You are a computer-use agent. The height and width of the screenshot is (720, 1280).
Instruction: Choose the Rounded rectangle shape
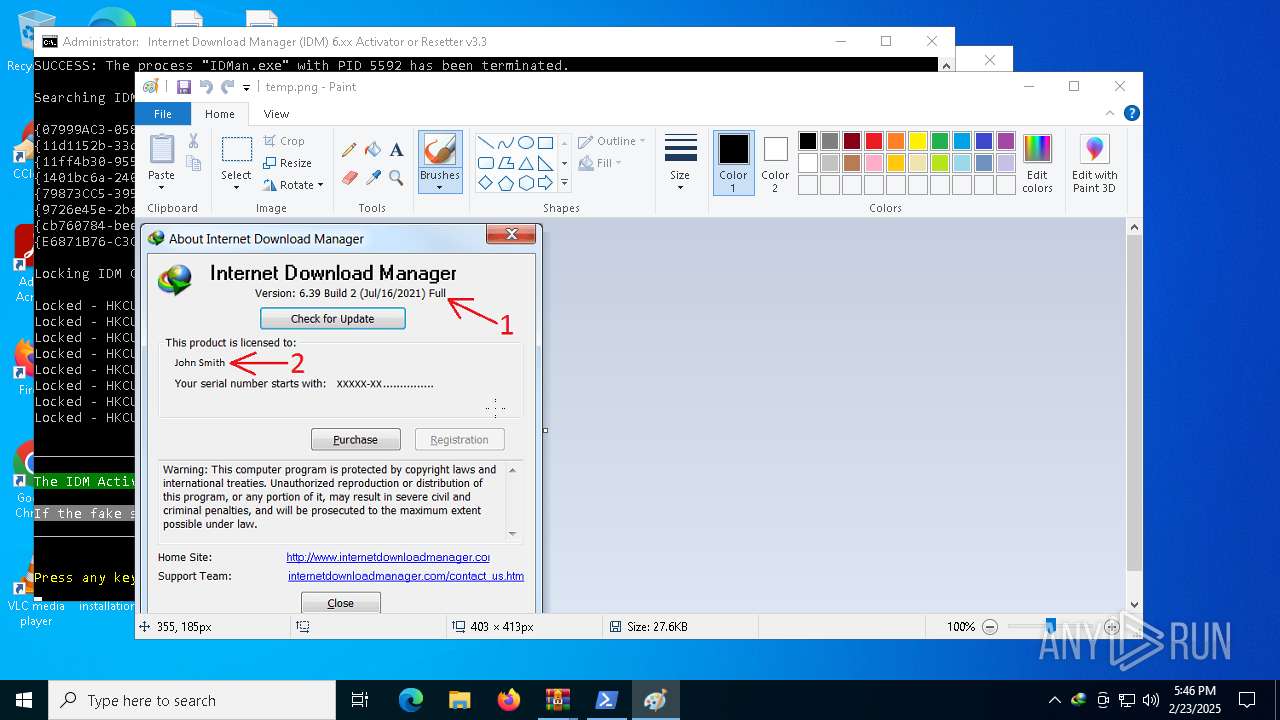pyautogui.click(x=485, y=163)
